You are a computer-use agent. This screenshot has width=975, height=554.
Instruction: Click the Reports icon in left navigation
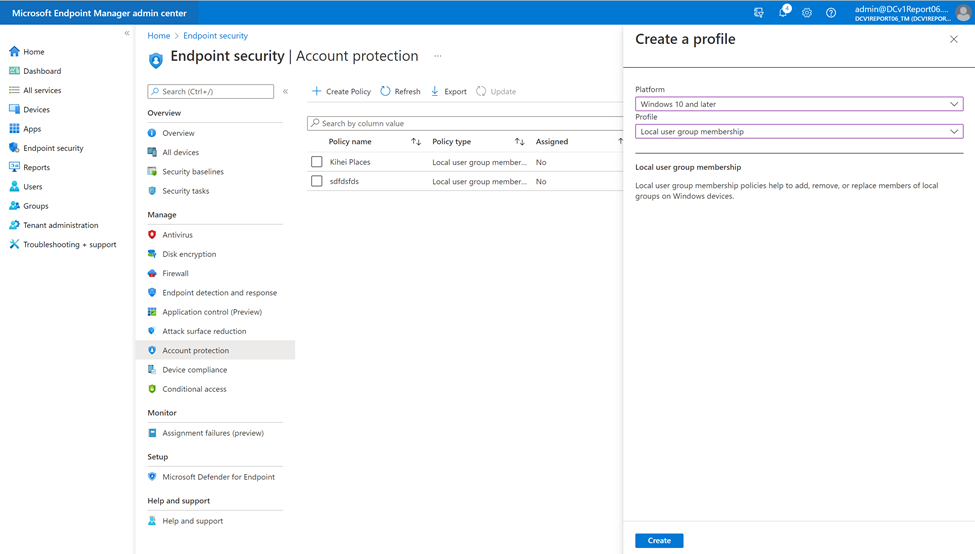14,167
